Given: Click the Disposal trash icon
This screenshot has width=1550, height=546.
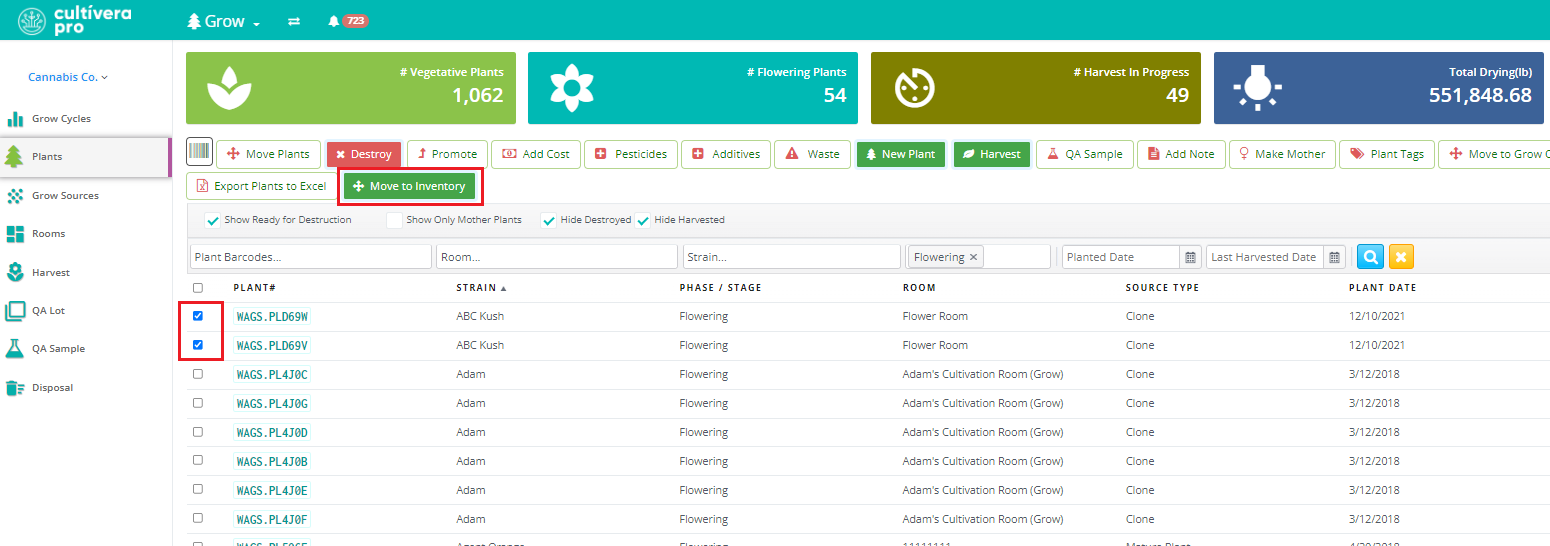Looking at the screenshot, I should pos(15,388).
